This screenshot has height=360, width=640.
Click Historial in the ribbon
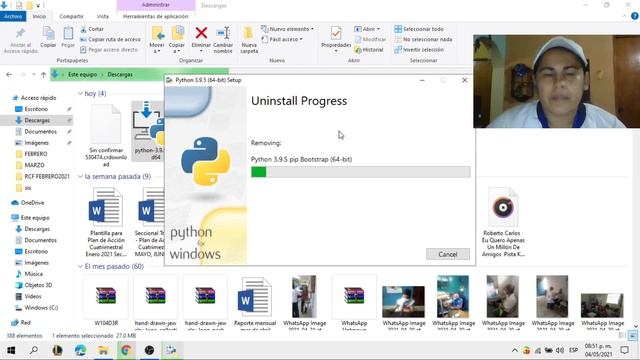pos(369,49)
